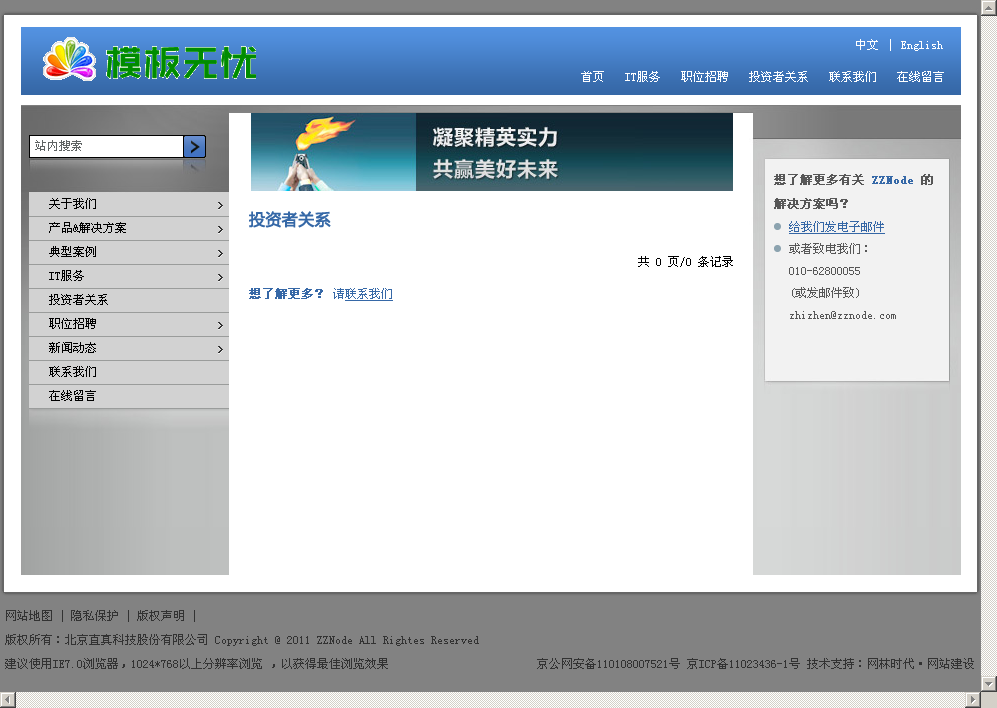Viewport: 997px width, 708px height.
Task: Open 网站地图 footer link
Action: pos(29,616)
